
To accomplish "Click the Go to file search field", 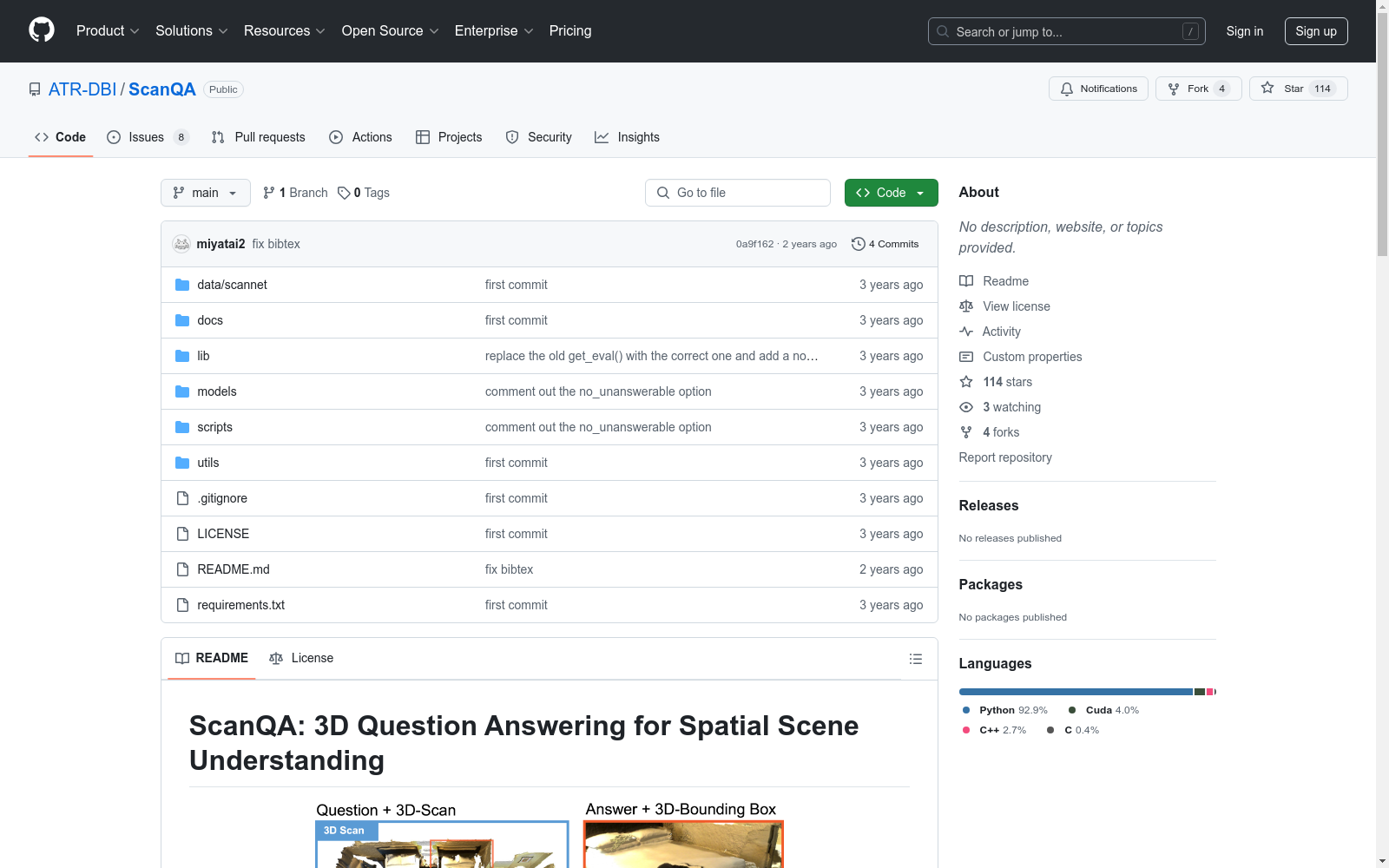I will (x=738, y=193).
